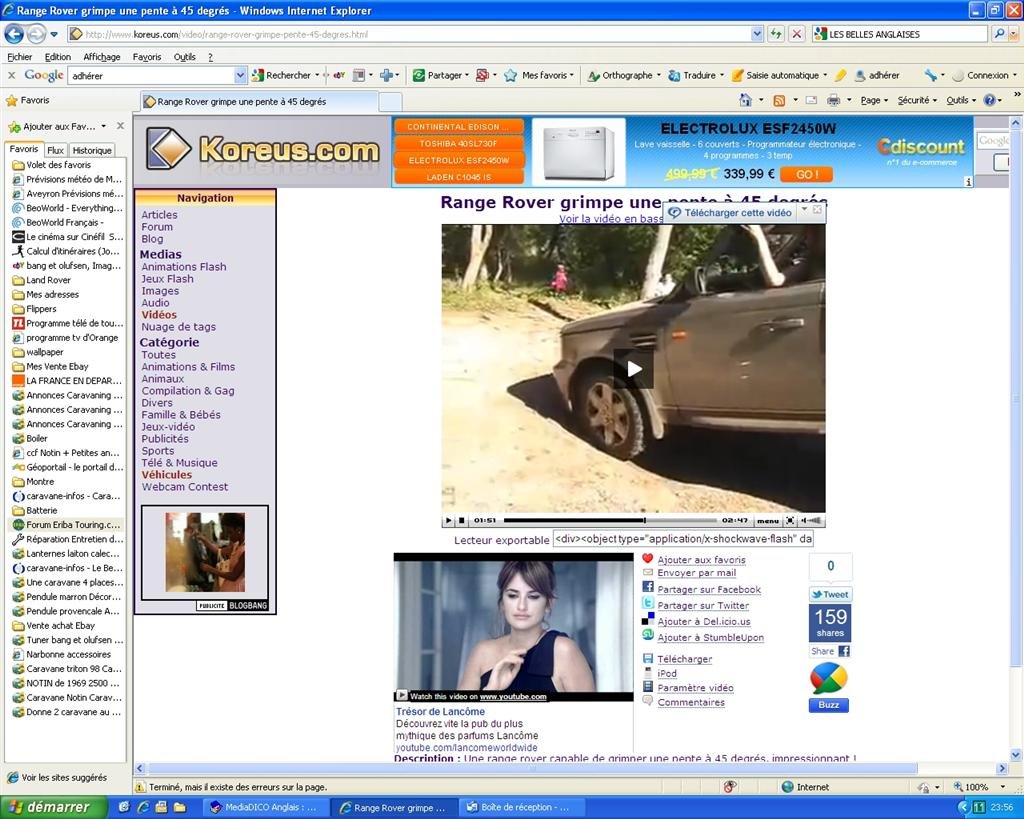Open the Page dropdown menu
1024x819 pixels.
click(874, 101)
